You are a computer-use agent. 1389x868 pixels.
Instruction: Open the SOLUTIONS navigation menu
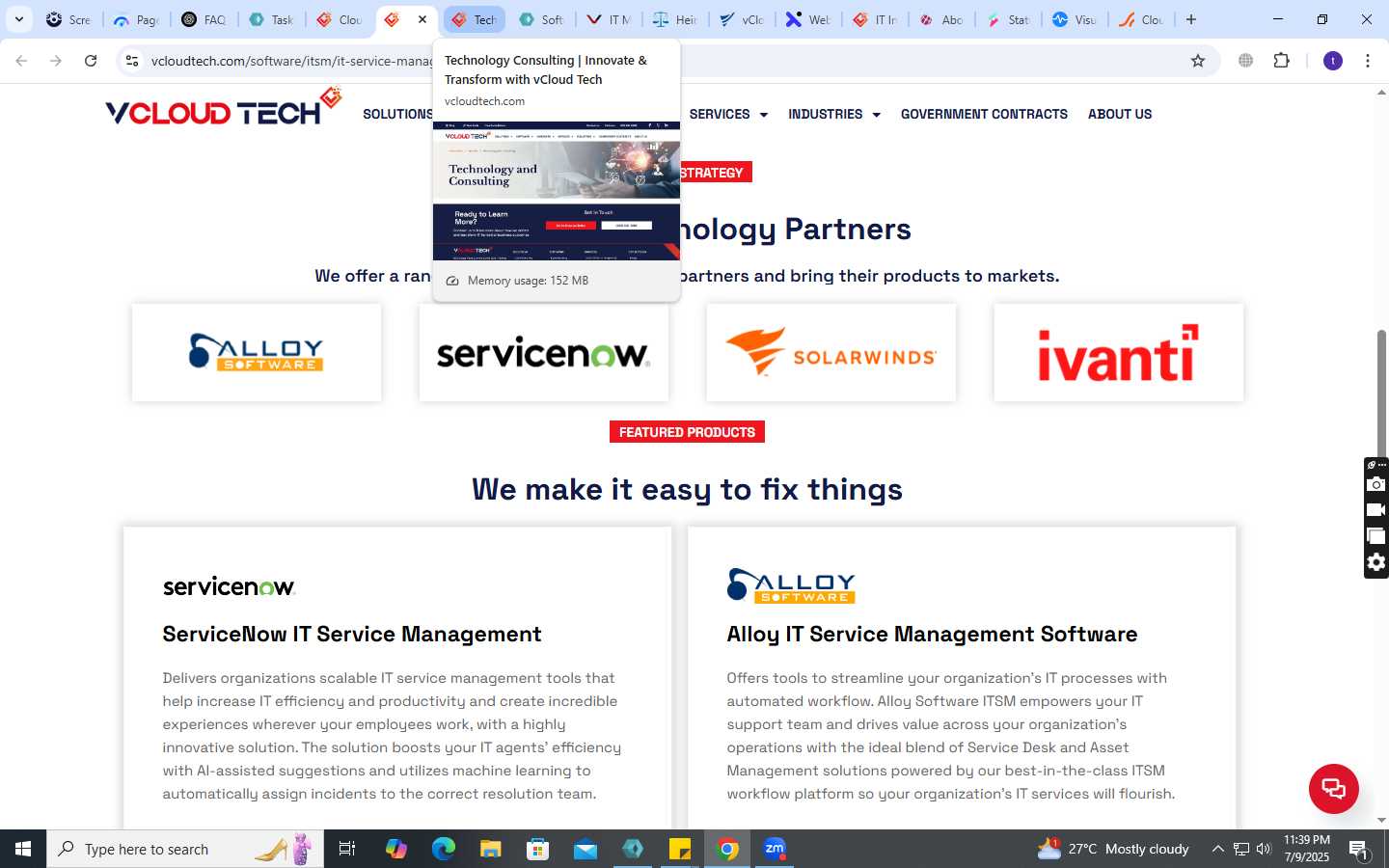click(x=397, y=114)
